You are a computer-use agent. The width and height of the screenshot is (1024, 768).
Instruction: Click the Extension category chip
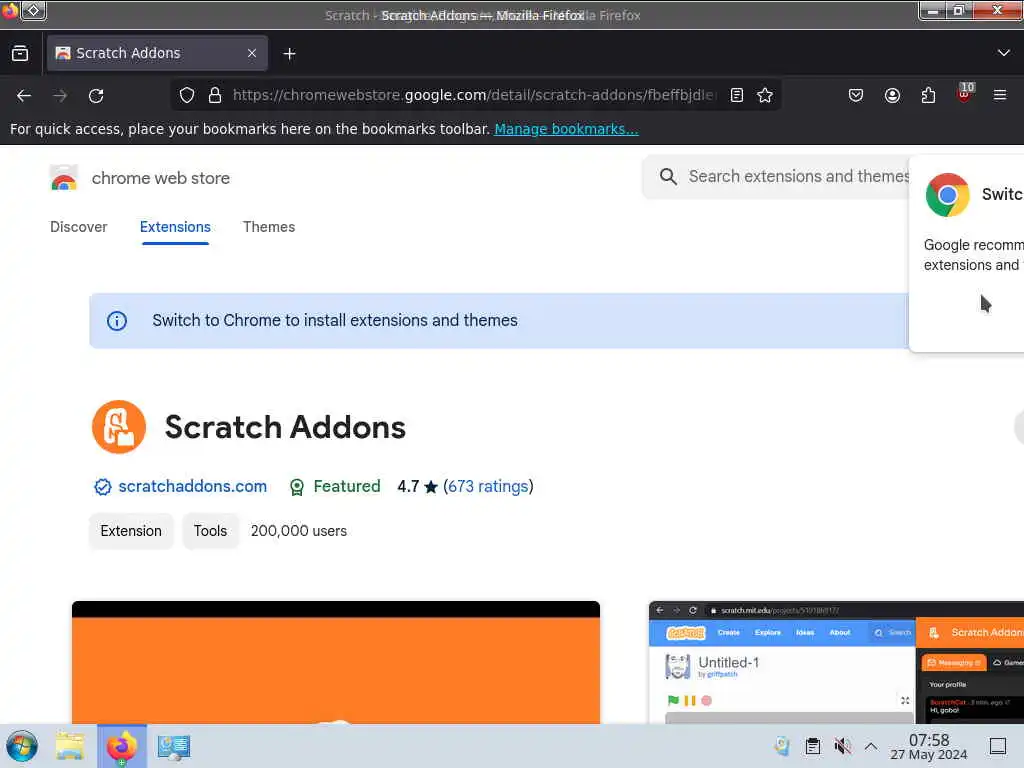131,531
